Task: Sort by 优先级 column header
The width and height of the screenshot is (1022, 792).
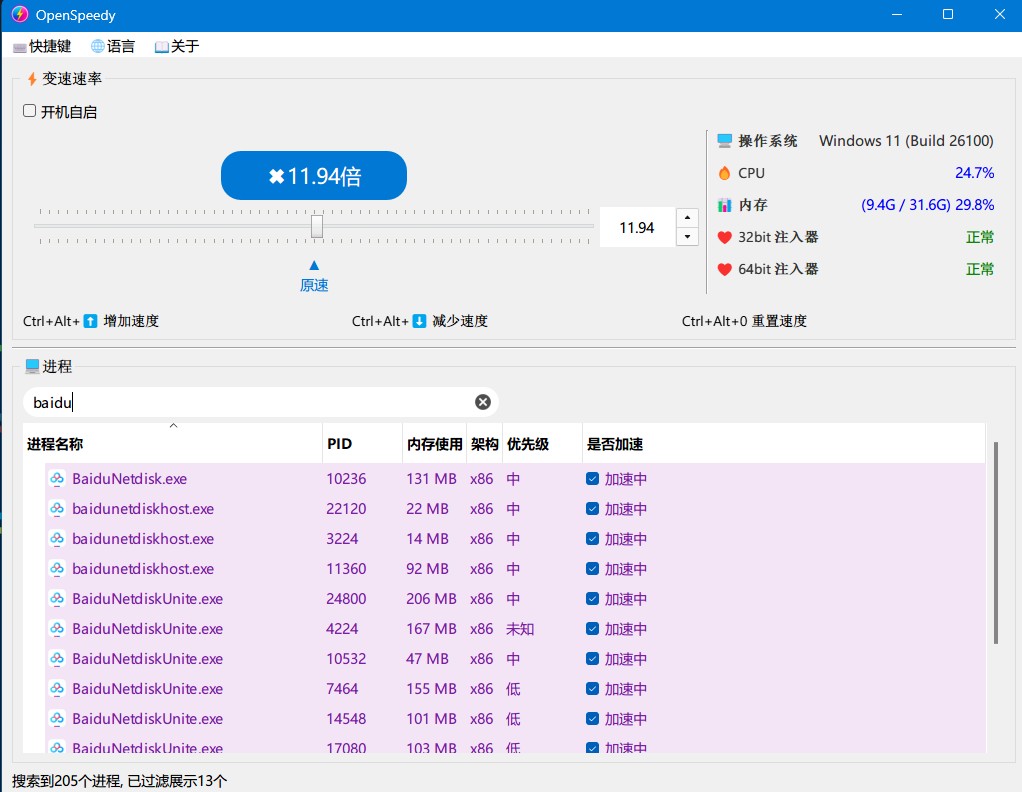Action: (542, 444)
